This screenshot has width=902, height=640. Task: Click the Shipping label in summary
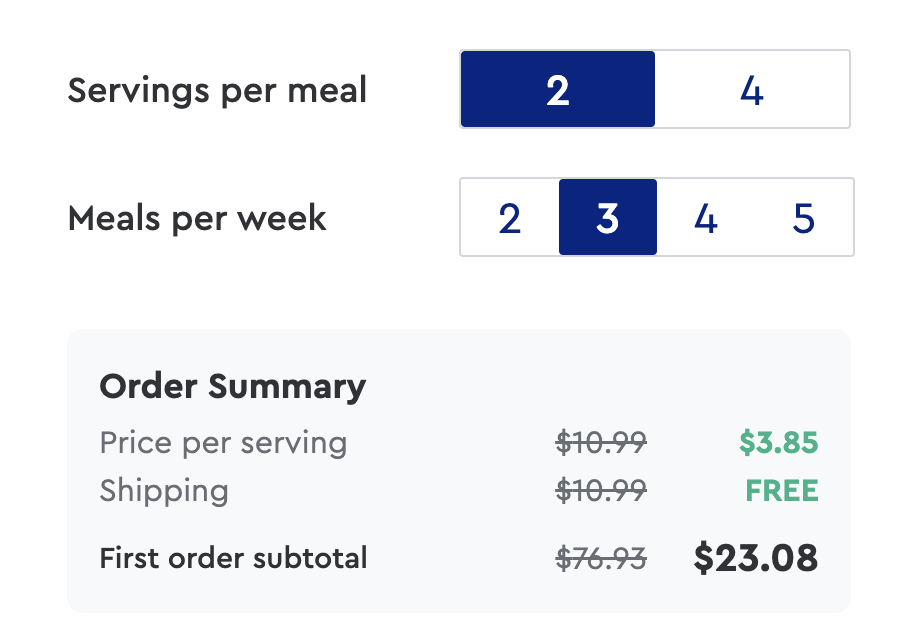pyautogui.click(x=164, y=491)
